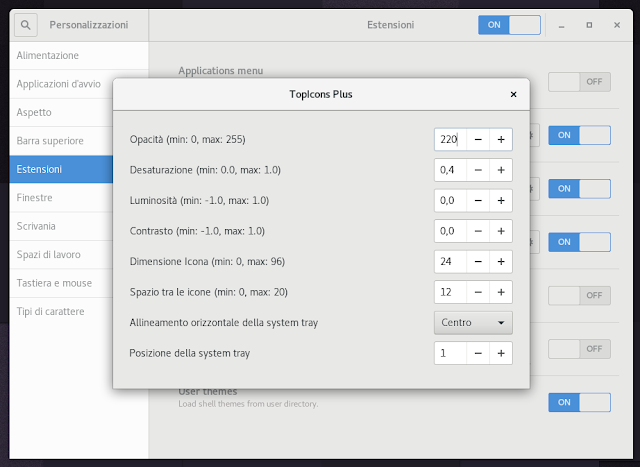Toggle the global Estensioni switch in header
This screenshot has height=467, width=640.
pos(509,25)
